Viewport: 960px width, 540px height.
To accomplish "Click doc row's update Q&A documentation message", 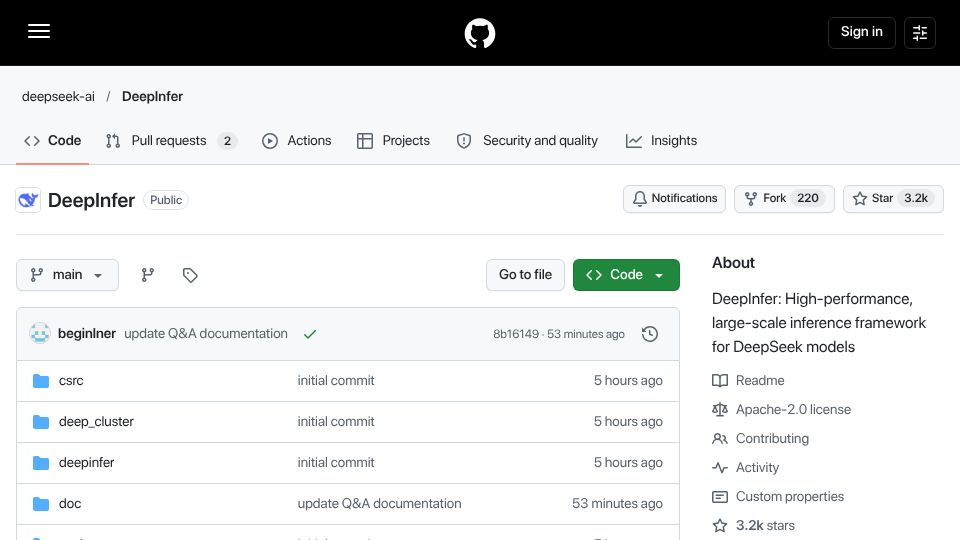I will [x=380, y=504].
